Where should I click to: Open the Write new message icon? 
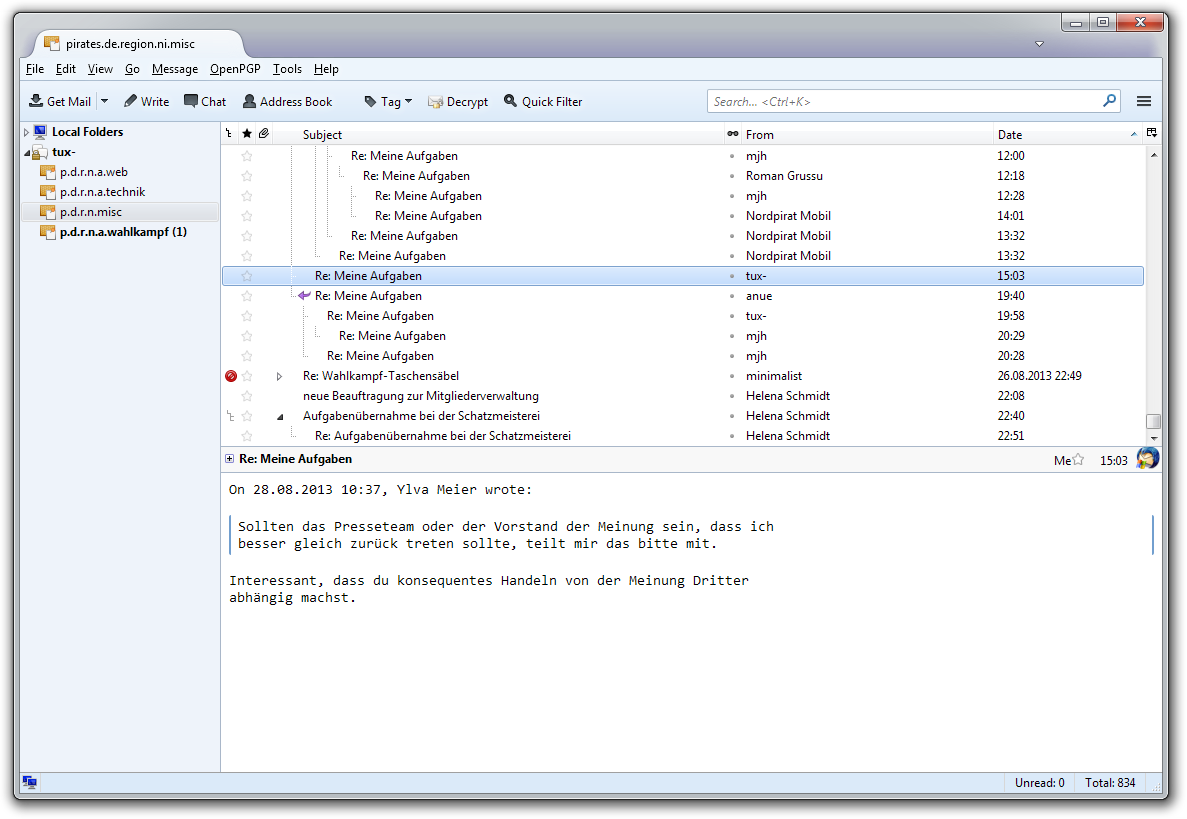131,101
